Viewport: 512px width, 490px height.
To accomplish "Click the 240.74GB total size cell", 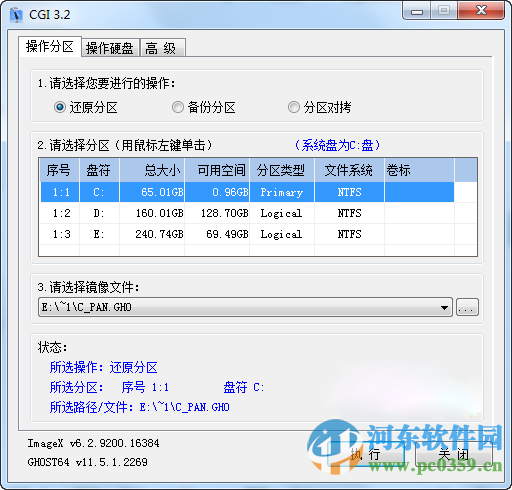I will [152, 234].
